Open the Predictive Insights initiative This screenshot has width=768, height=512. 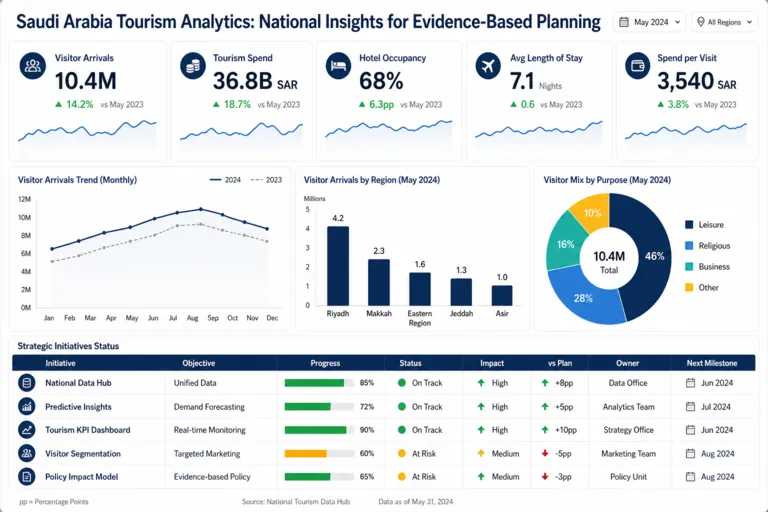[78, 407]
